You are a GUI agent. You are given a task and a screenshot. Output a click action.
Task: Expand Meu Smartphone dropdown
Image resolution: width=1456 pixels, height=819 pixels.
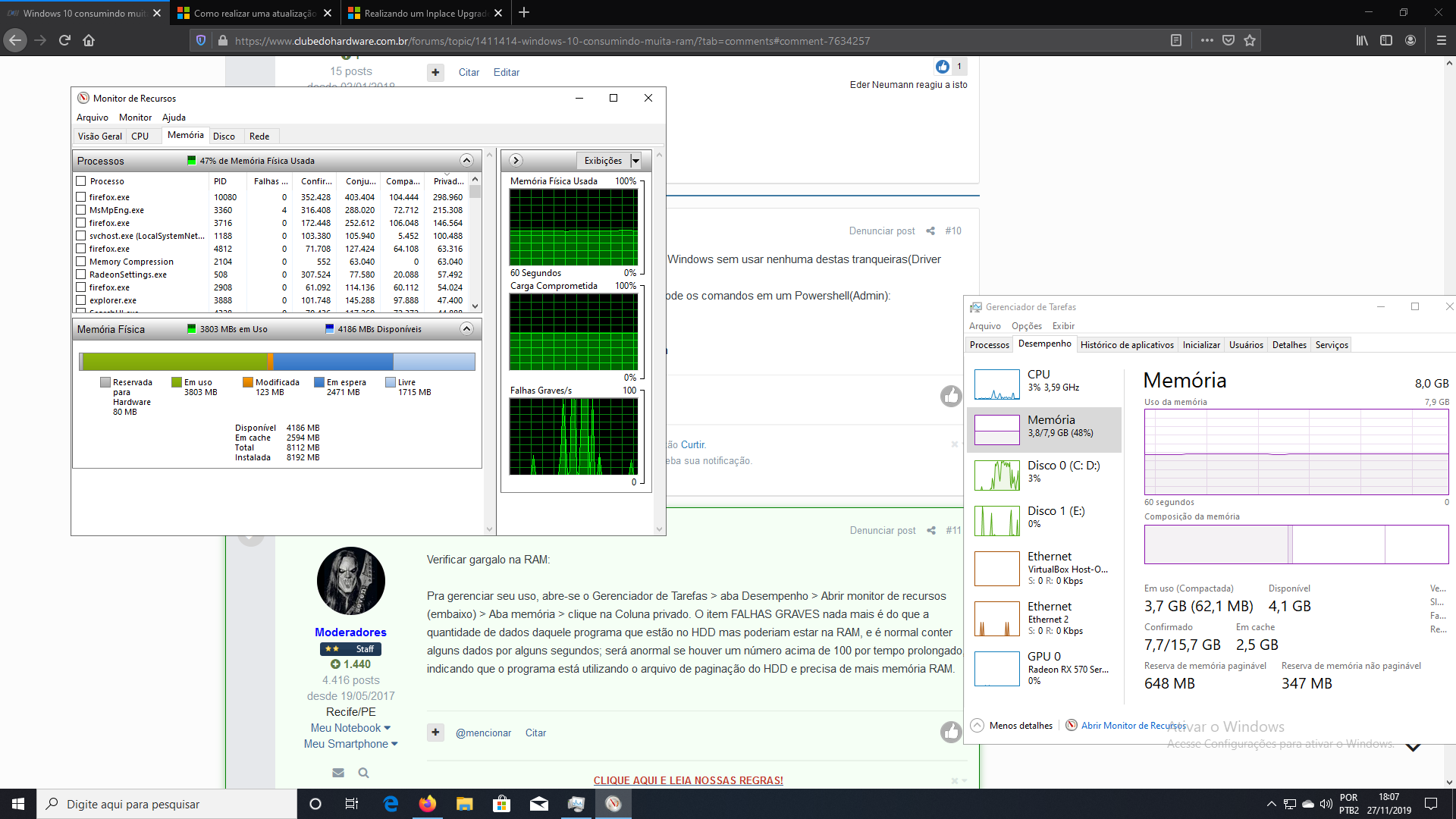pos(350,744)
